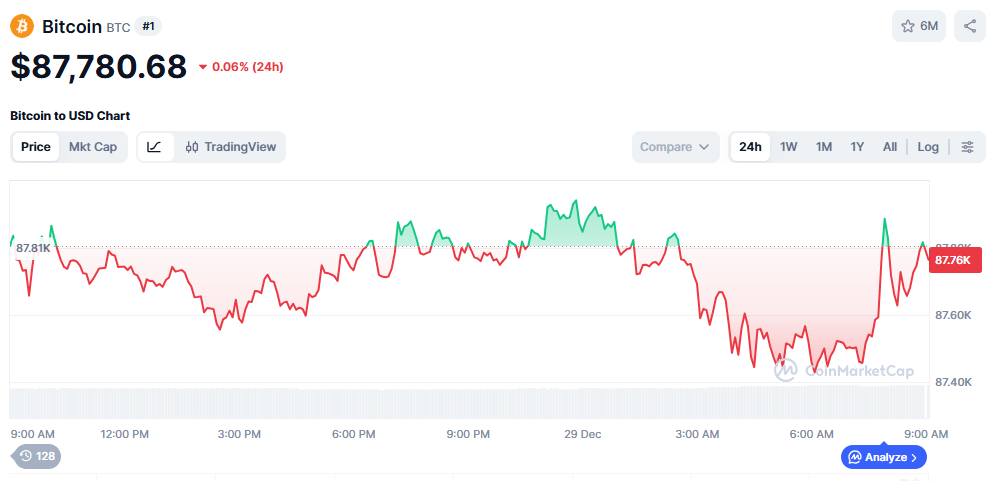This screenshot has height=481, width=996.
Task: Switch to TradingView candlestick chart
Action: click(230, 147)
